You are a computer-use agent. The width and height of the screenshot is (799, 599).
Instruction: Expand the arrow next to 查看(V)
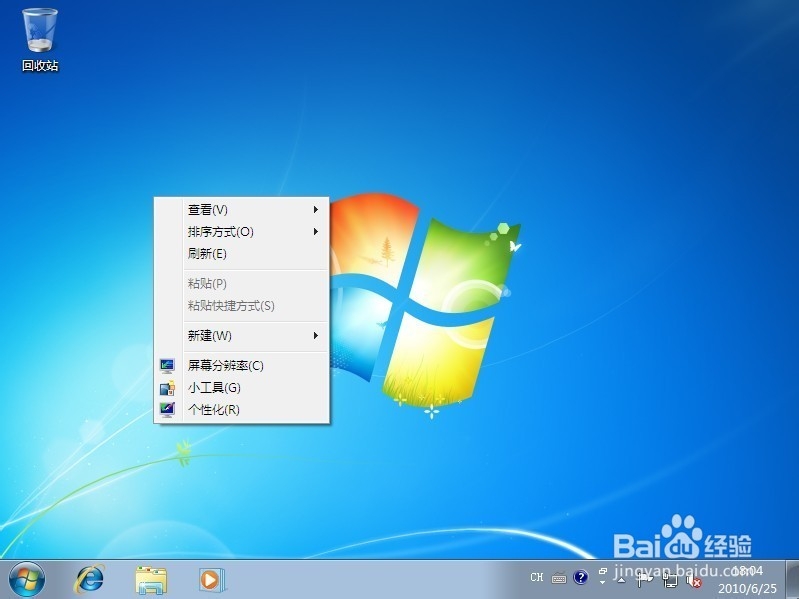tap(316, 209)
